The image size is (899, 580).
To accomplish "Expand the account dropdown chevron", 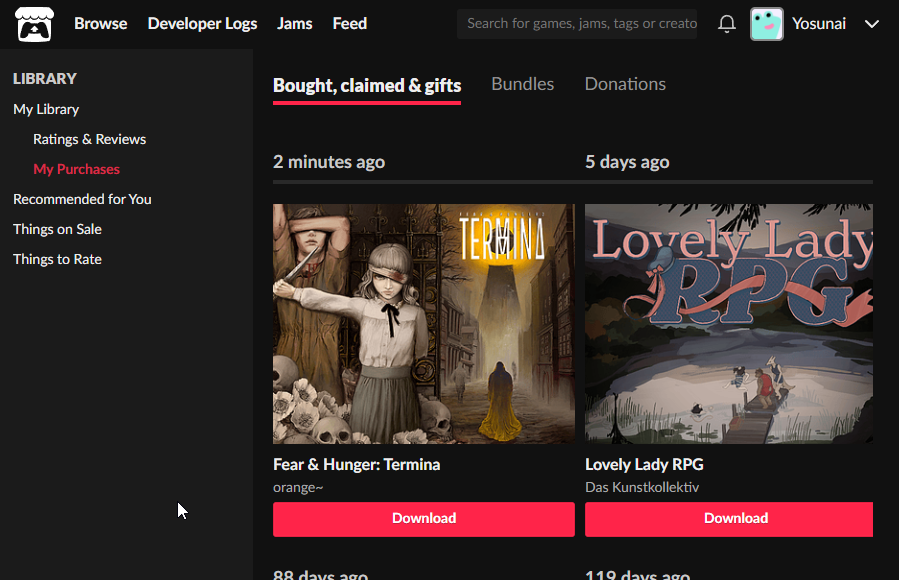I will 871,24.
